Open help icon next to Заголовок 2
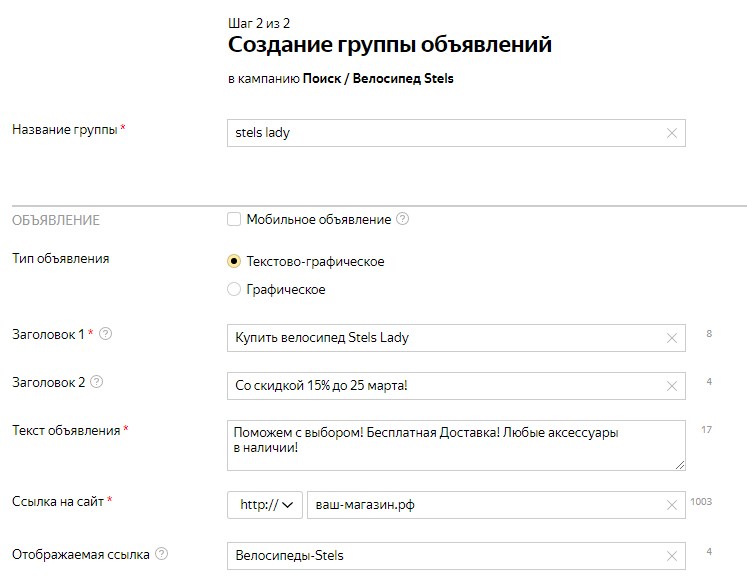 click(96, 382)
